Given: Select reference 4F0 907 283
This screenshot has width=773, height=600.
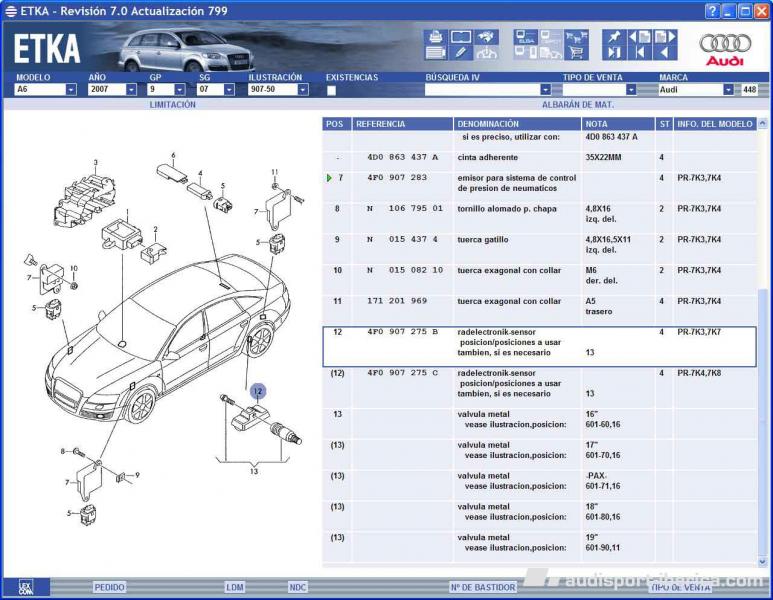Looking at the screenshot, I should tap(397, 177).
